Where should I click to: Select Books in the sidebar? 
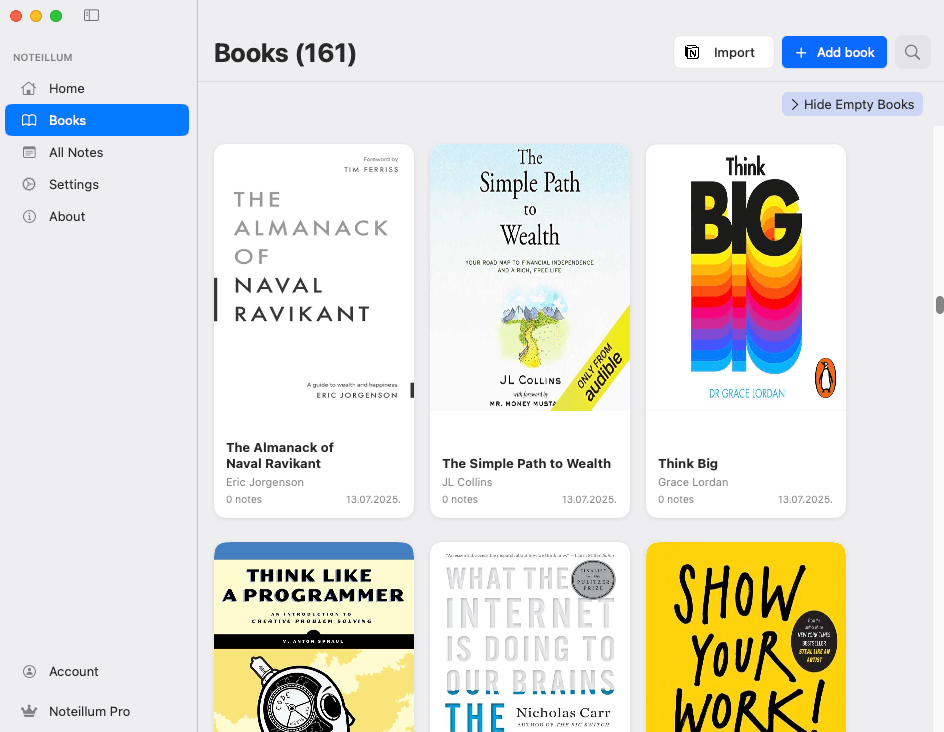(97, 120)
